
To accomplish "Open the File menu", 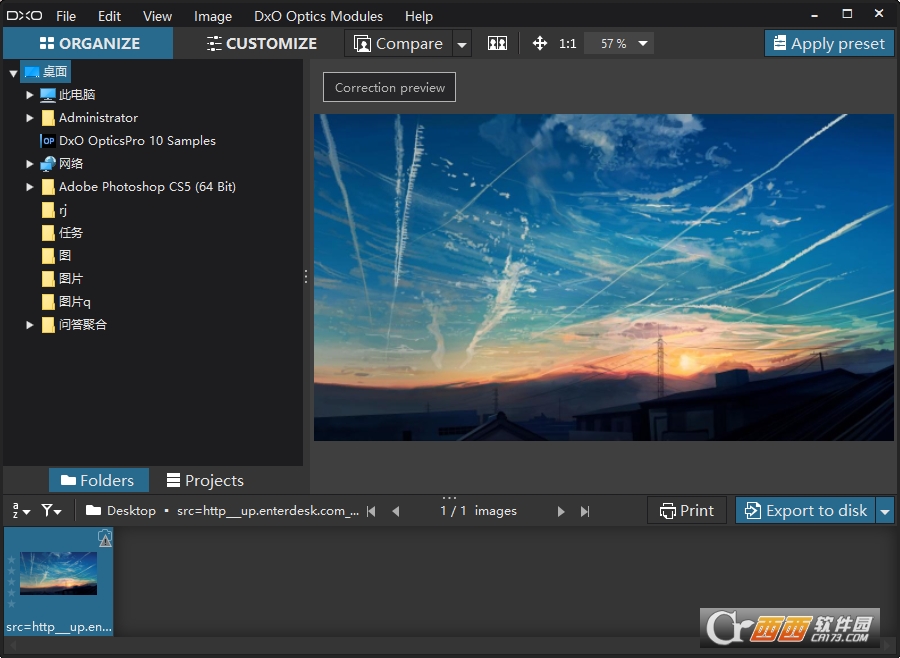I will pos(66,16).
